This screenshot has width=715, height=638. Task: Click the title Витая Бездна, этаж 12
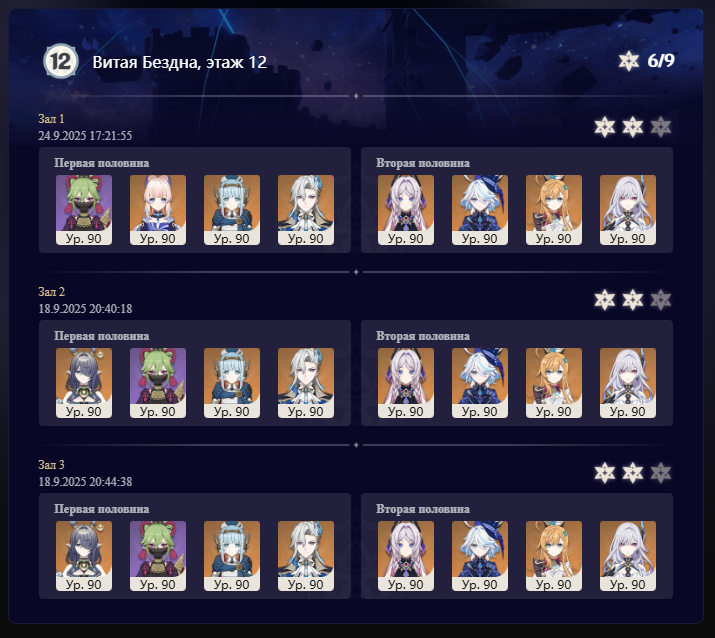coord(180,62)
